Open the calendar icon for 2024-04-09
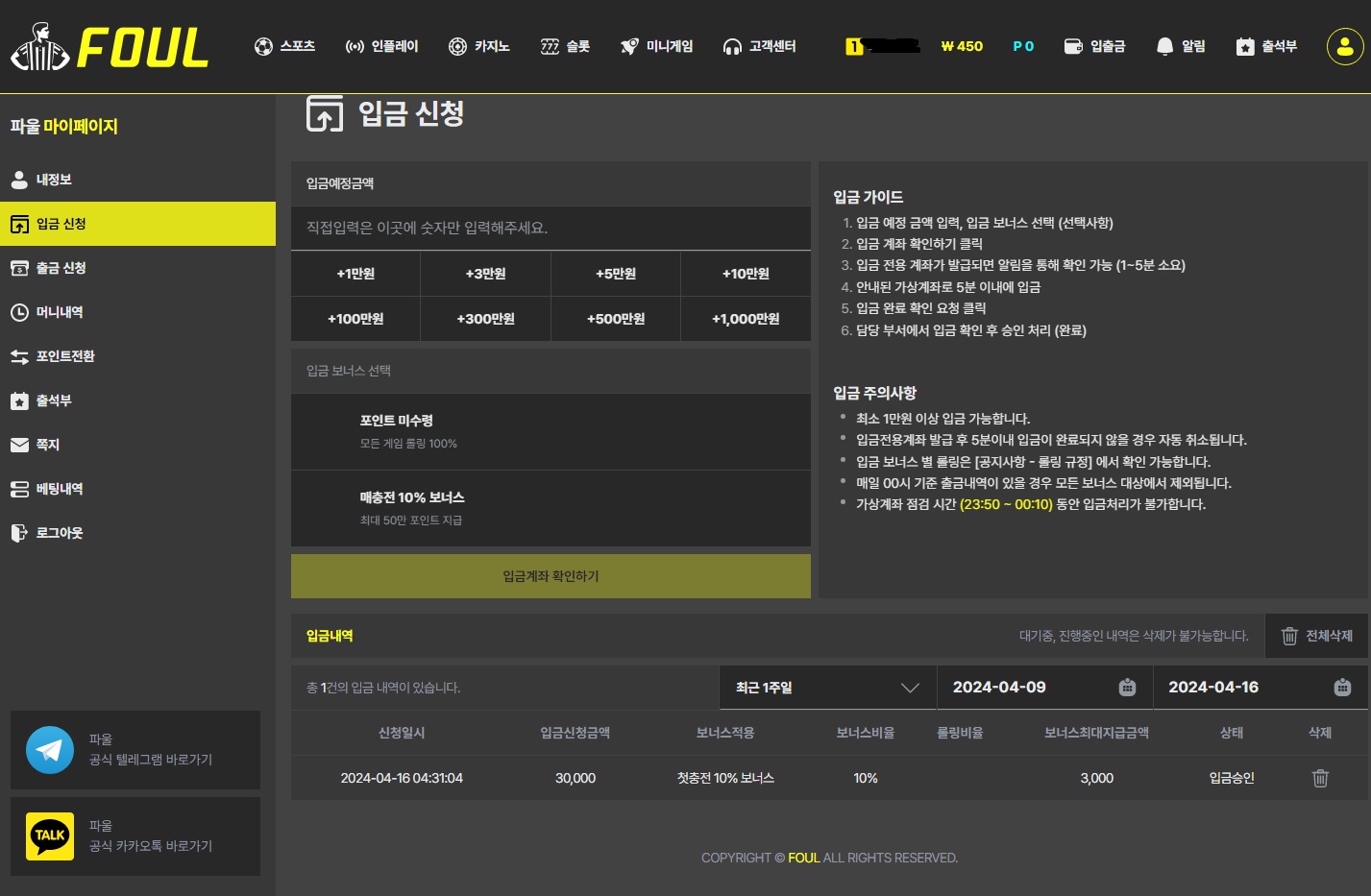Screen dimensions: 1371x896 (1128, 688)
